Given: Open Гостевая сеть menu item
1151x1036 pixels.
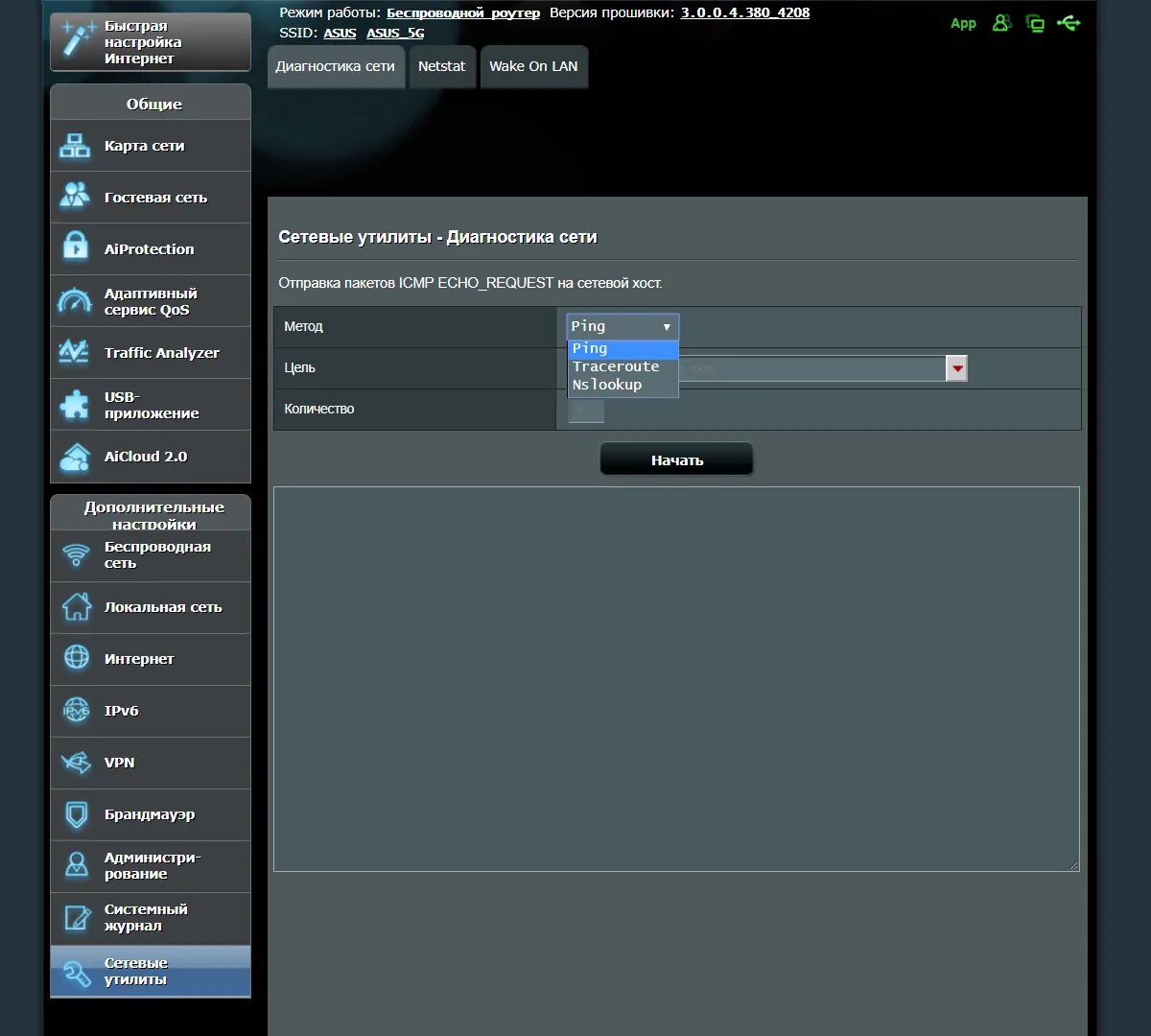Looking at the screenshot, I should [151, 198].
